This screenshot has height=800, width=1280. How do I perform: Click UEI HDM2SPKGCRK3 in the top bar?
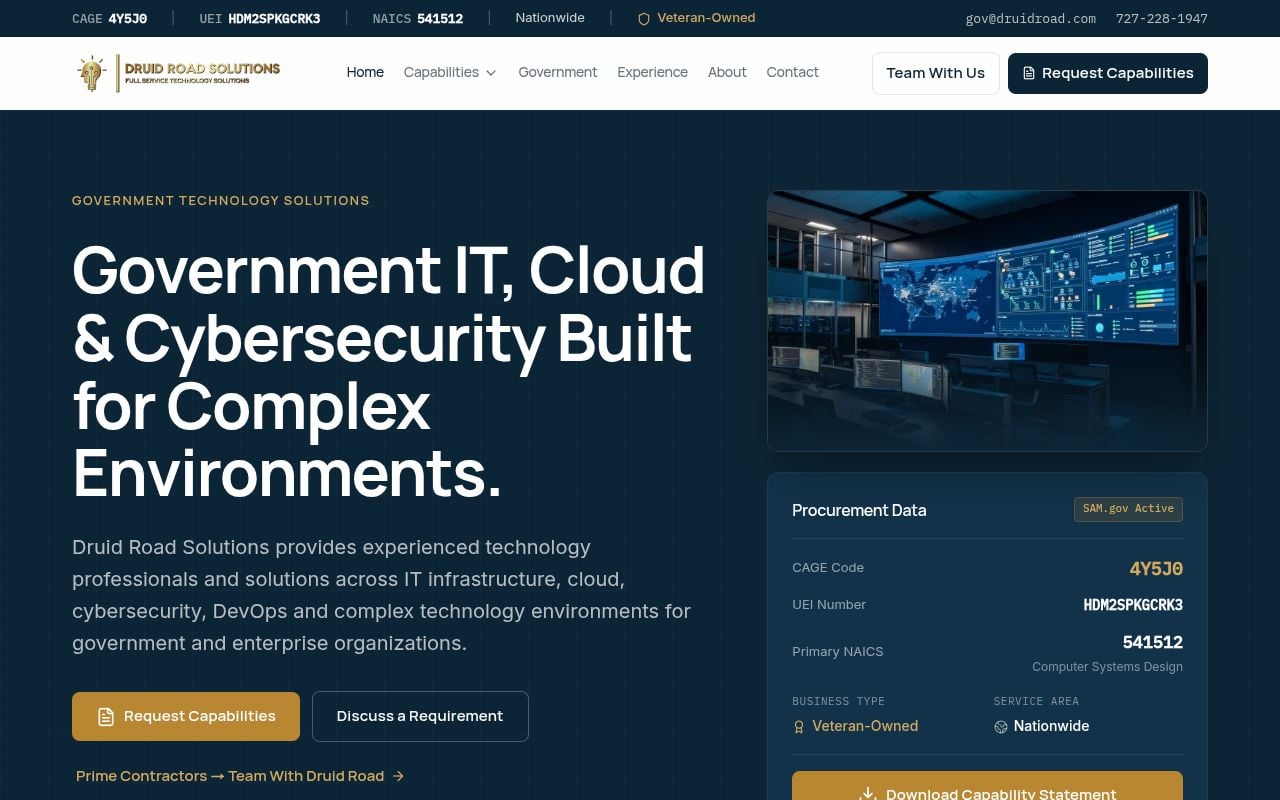click(x=259, y=18)
